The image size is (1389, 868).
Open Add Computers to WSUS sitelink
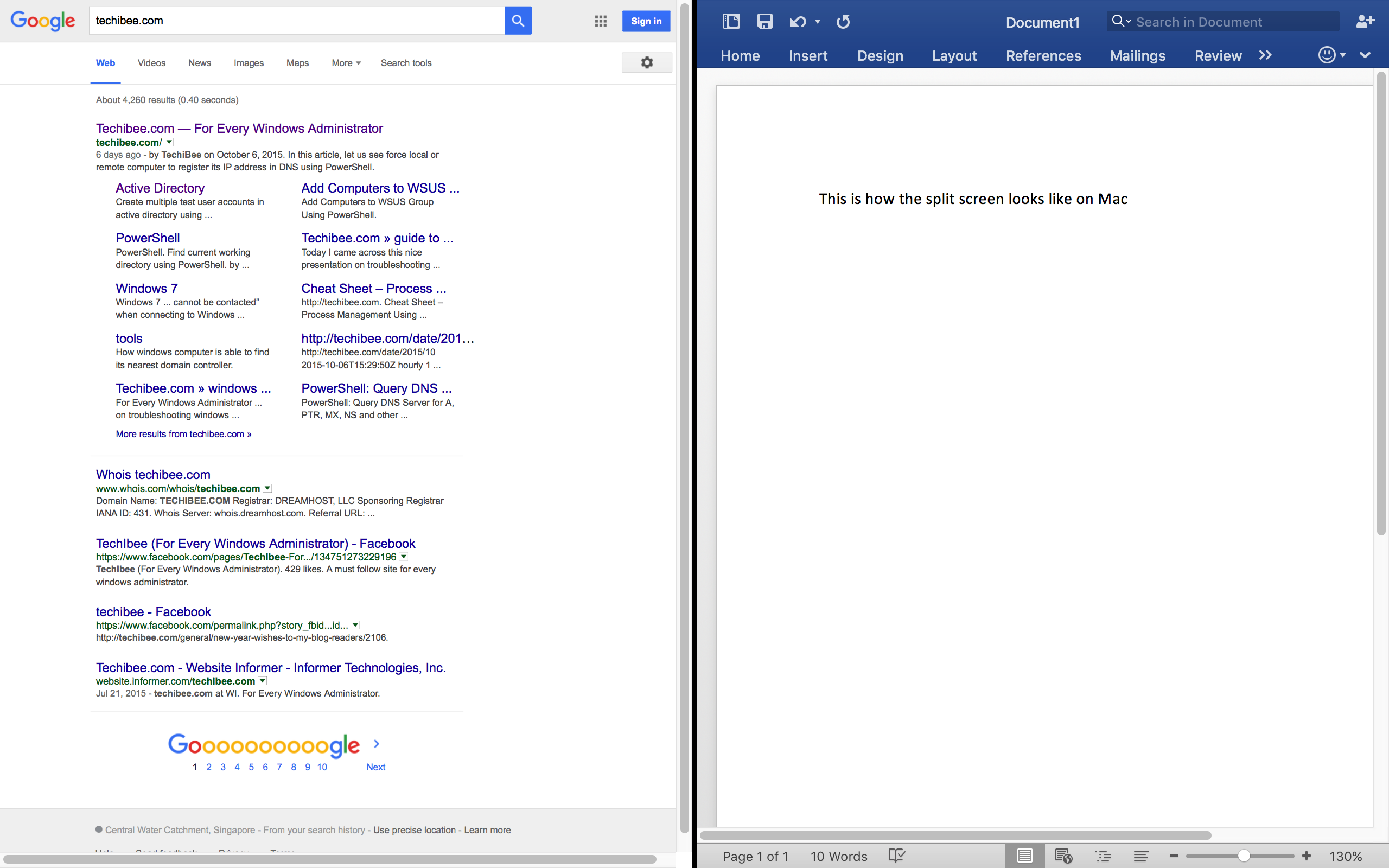click(380, 188)
